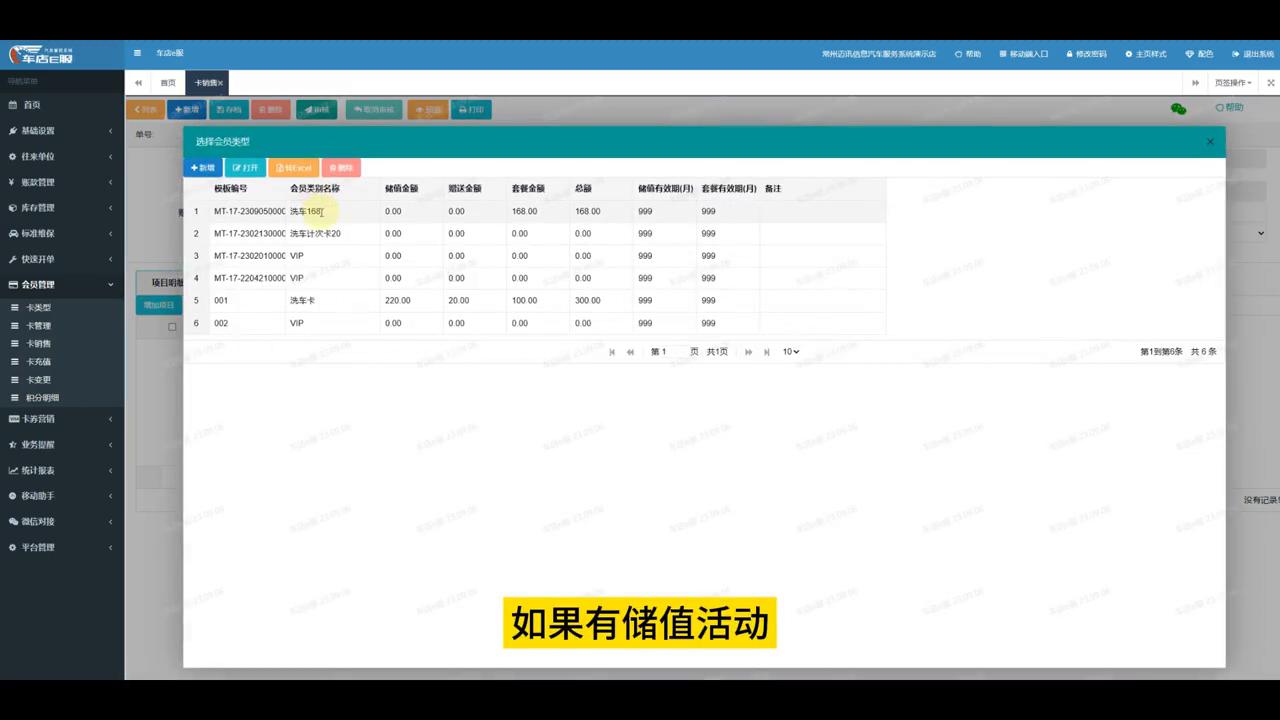
Task: Check the checkbox in the 项目明细 panel
Action: coord(172,326)
